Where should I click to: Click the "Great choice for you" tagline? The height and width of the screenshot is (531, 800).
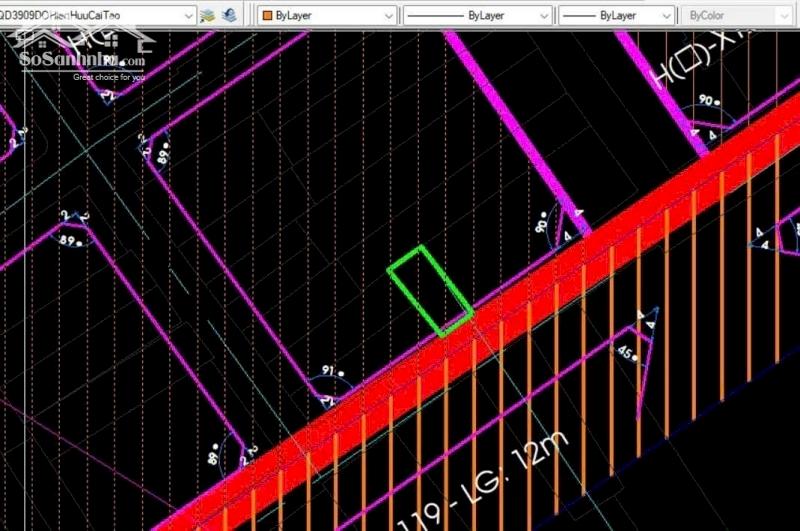tap(109, 75)
